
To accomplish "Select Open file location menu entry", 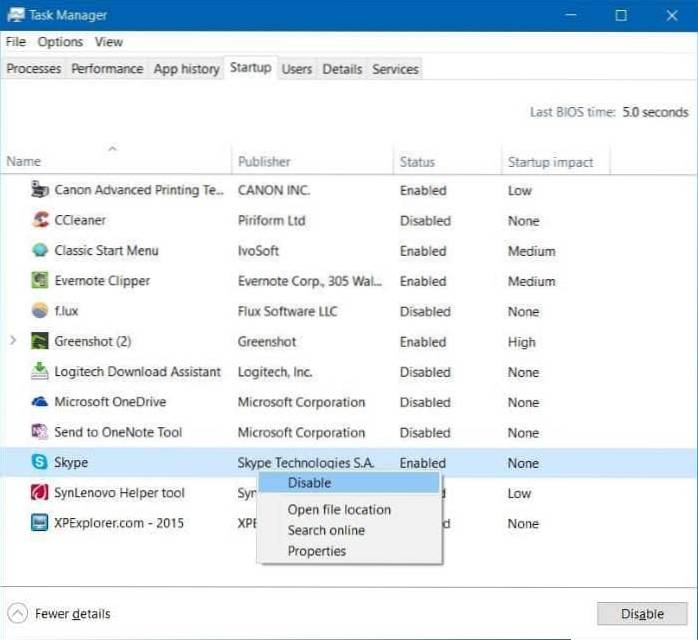I will 339,509.
